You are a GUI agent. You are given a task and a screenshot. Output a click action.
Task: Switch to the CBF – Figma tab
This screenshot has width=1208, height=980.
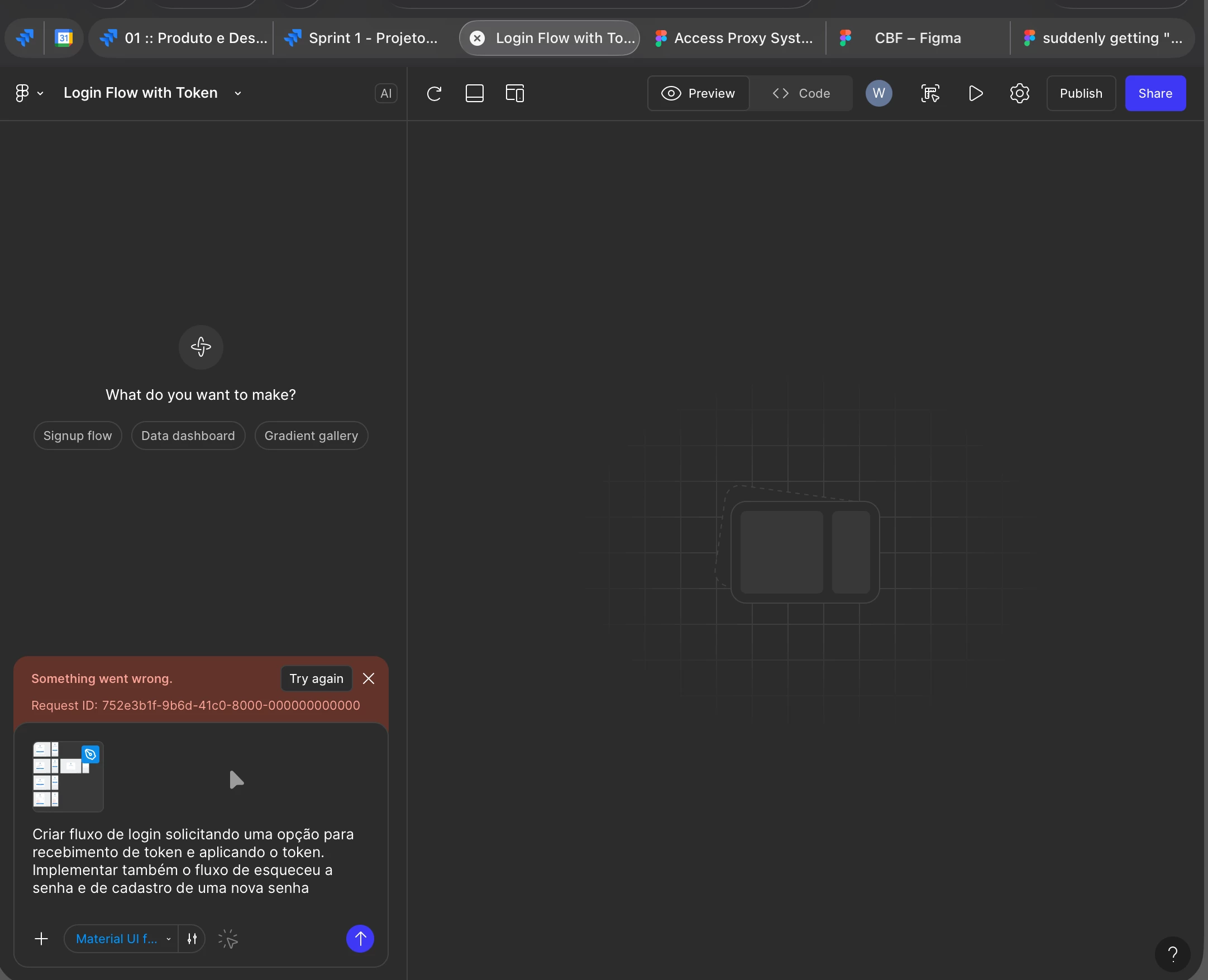click(x=916, y=38)
